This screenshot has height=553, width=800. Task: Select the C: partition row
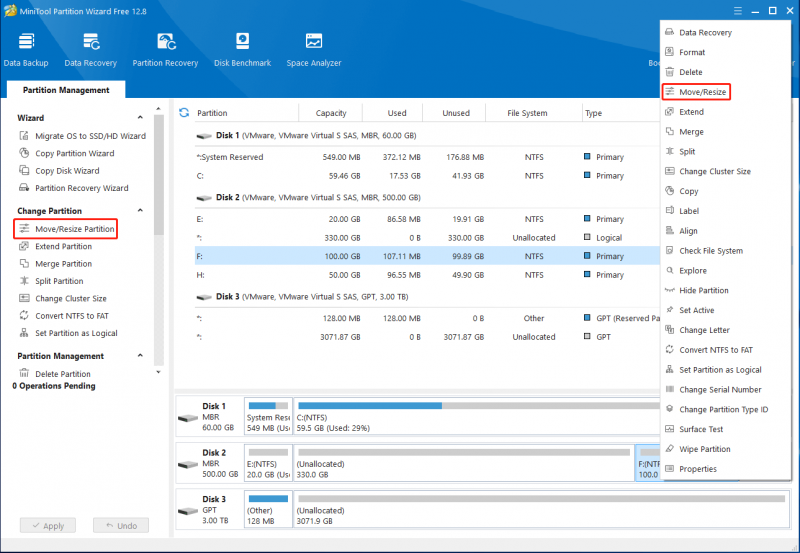click(x=427, y=175)
